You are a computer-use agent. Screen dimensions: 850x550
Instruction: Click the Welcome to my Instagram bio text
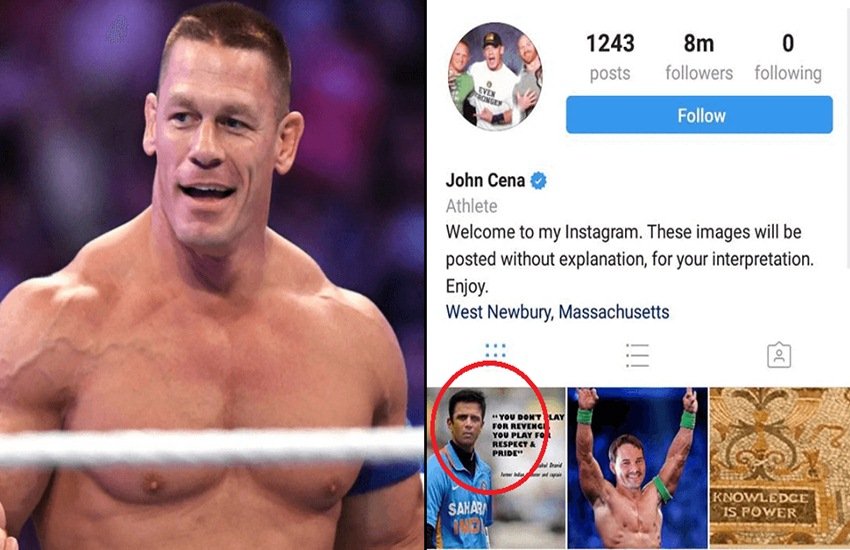click(629, 259)
